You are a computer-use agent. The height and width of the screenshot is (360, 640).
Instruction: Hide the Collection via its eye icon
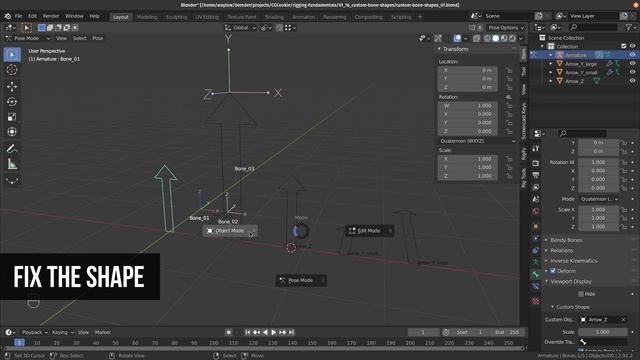632,47
